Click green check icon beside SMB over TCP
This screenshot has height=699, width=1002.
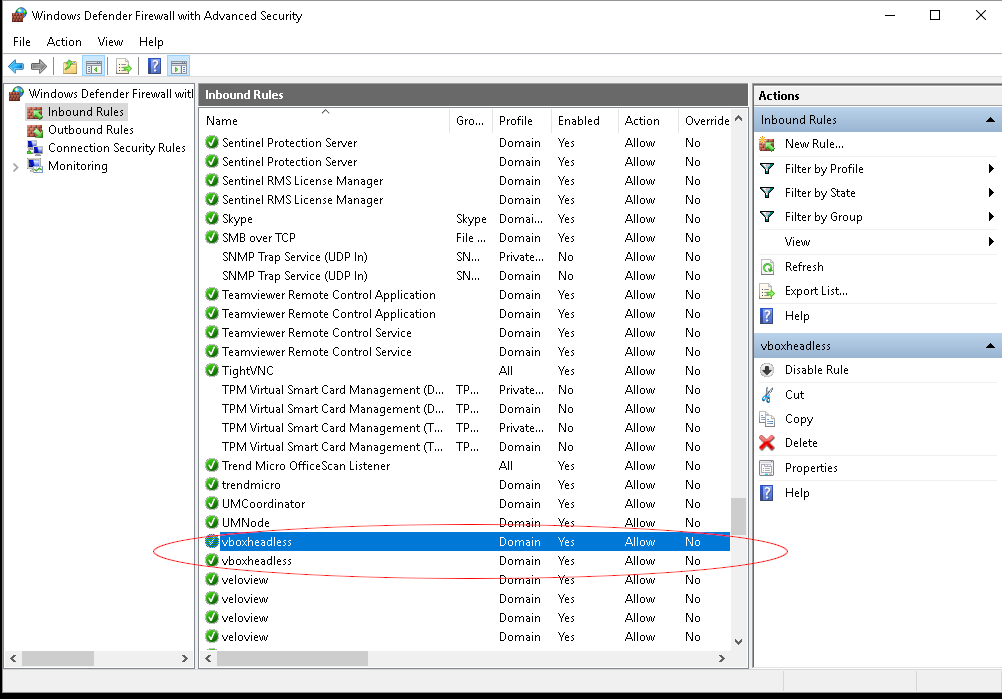point(212,238)
